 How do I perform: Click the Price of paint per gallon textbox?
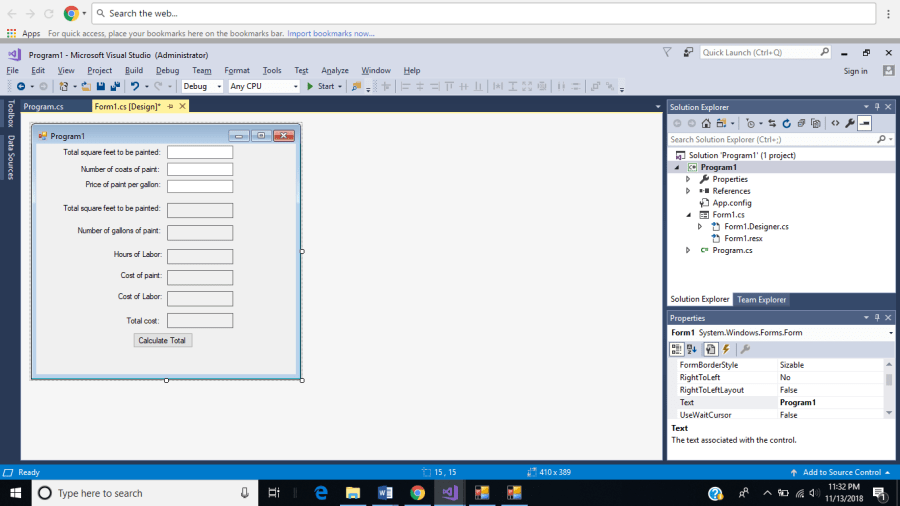coord(200,186)
